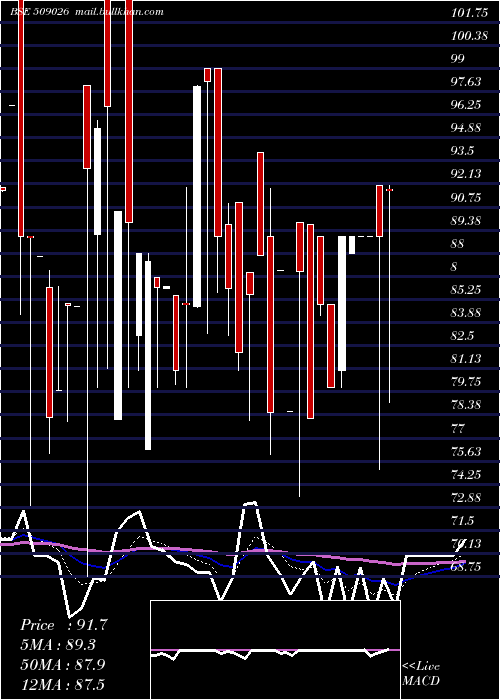Image resolution: width=500 pixels, height=700 pixels.
Task: Click the 'Price : 91.7' readout
Action: pyautogui.click(x=64, y=625)
